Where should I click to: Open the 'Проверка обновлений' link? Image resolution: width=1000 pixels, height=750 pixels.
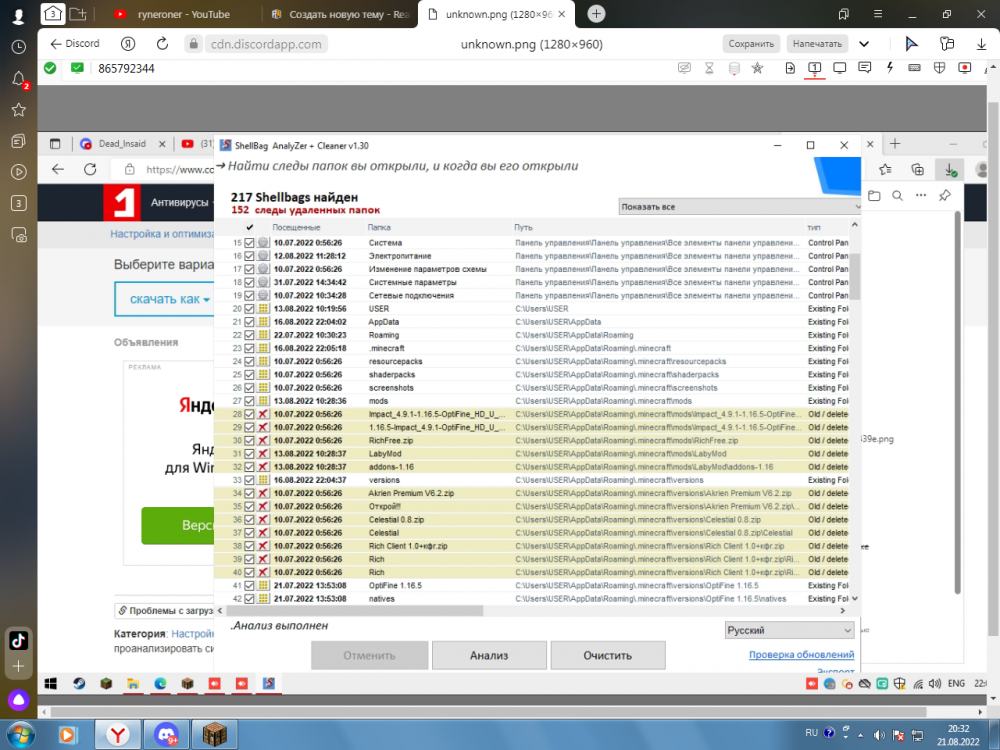click(x=801, y=654)
